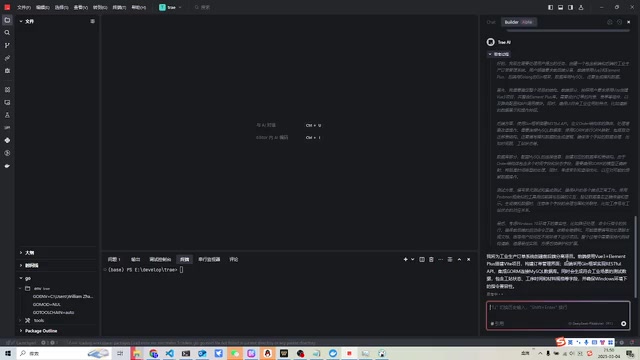Collapse the 思考过程 section in the AI response
Viewport: 640px width, 360px height.
(x=498, y=54)
